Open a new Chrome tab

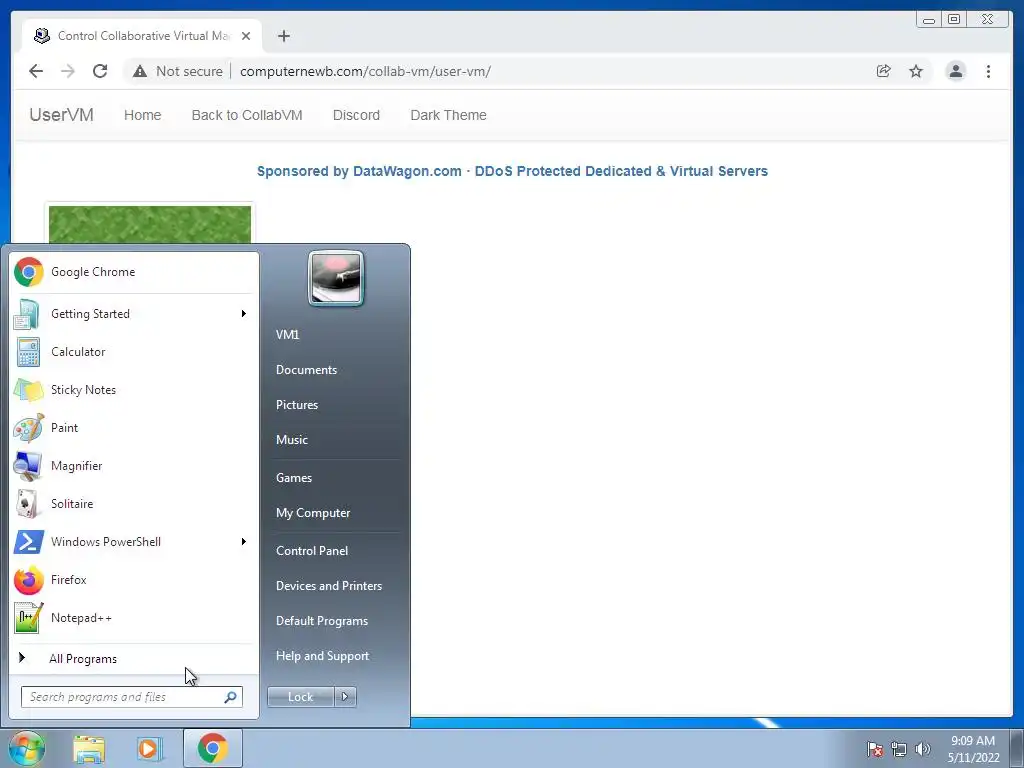[283, 36]
